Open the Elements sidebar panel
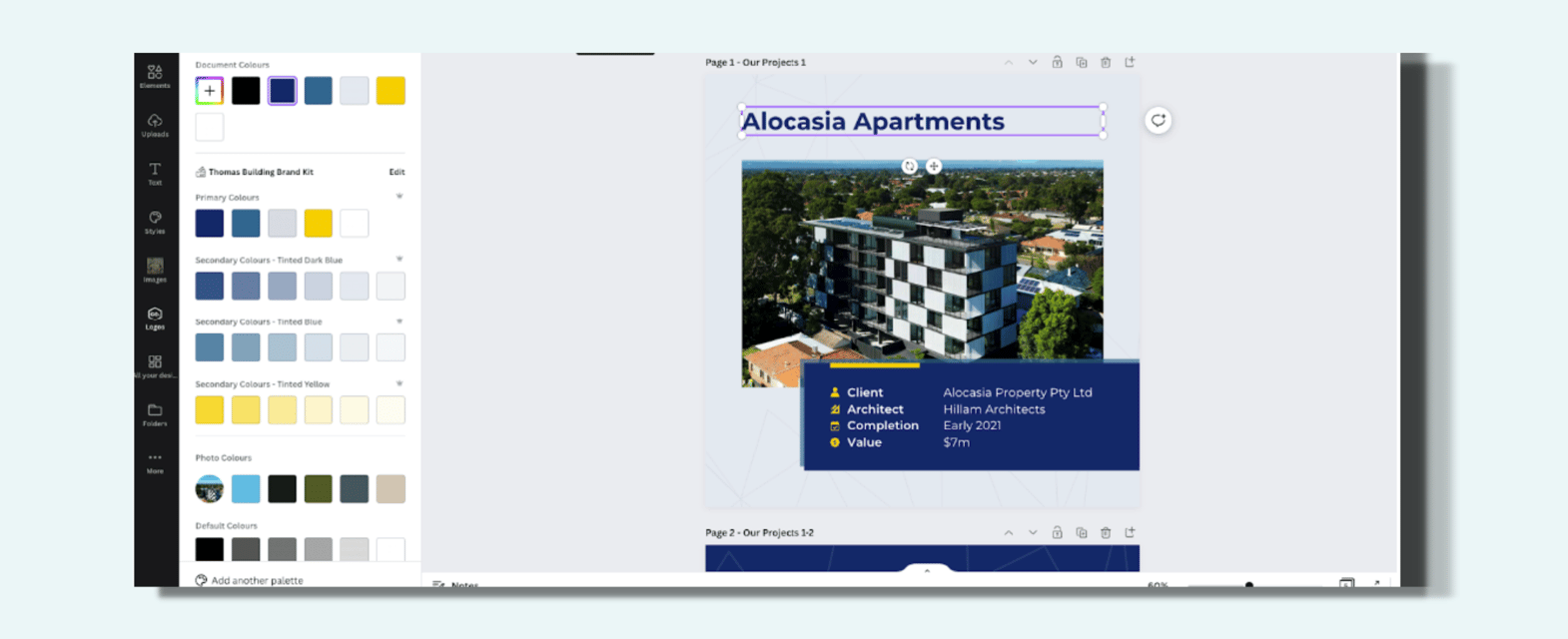This screenshot has height=639, width=1568. coord(155,76)
